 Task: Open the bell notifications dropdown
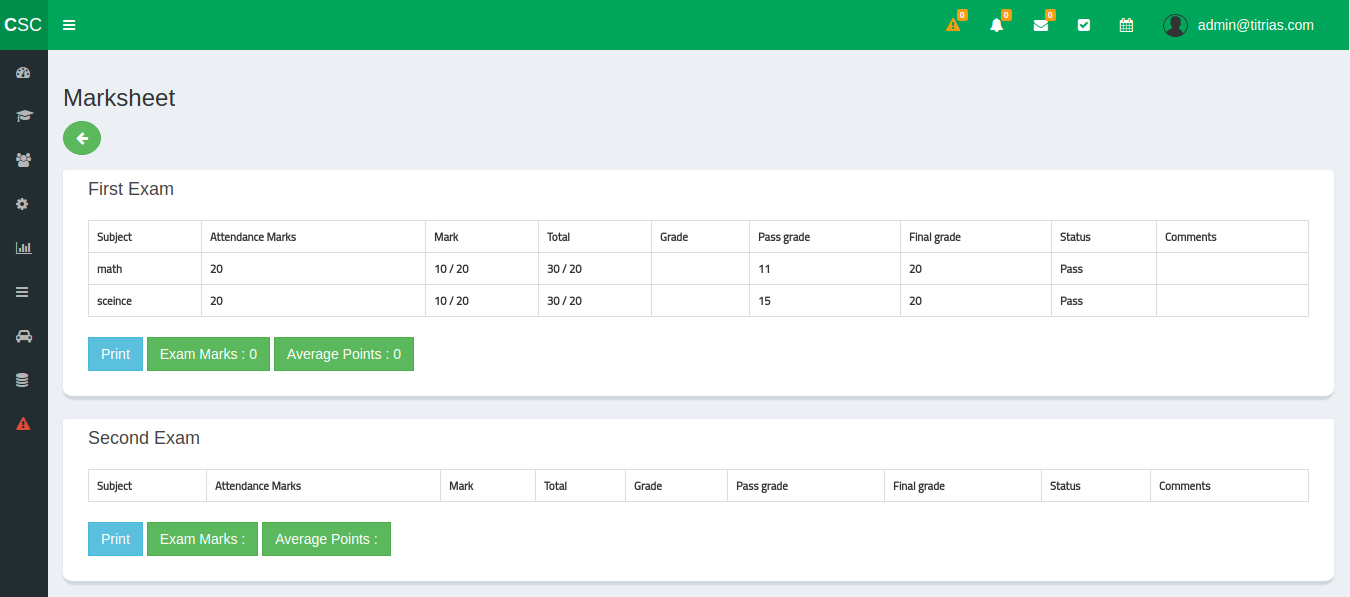point(997,25)
